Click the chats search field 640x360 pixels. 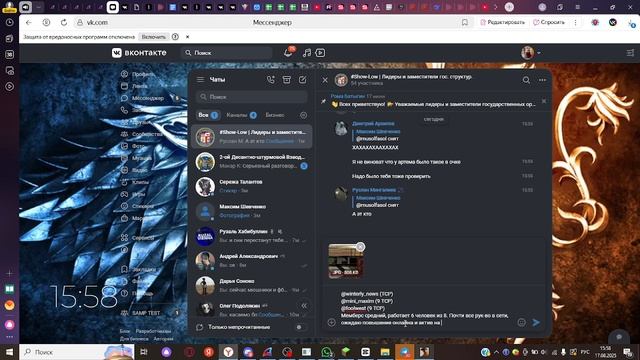coord(252,97)
